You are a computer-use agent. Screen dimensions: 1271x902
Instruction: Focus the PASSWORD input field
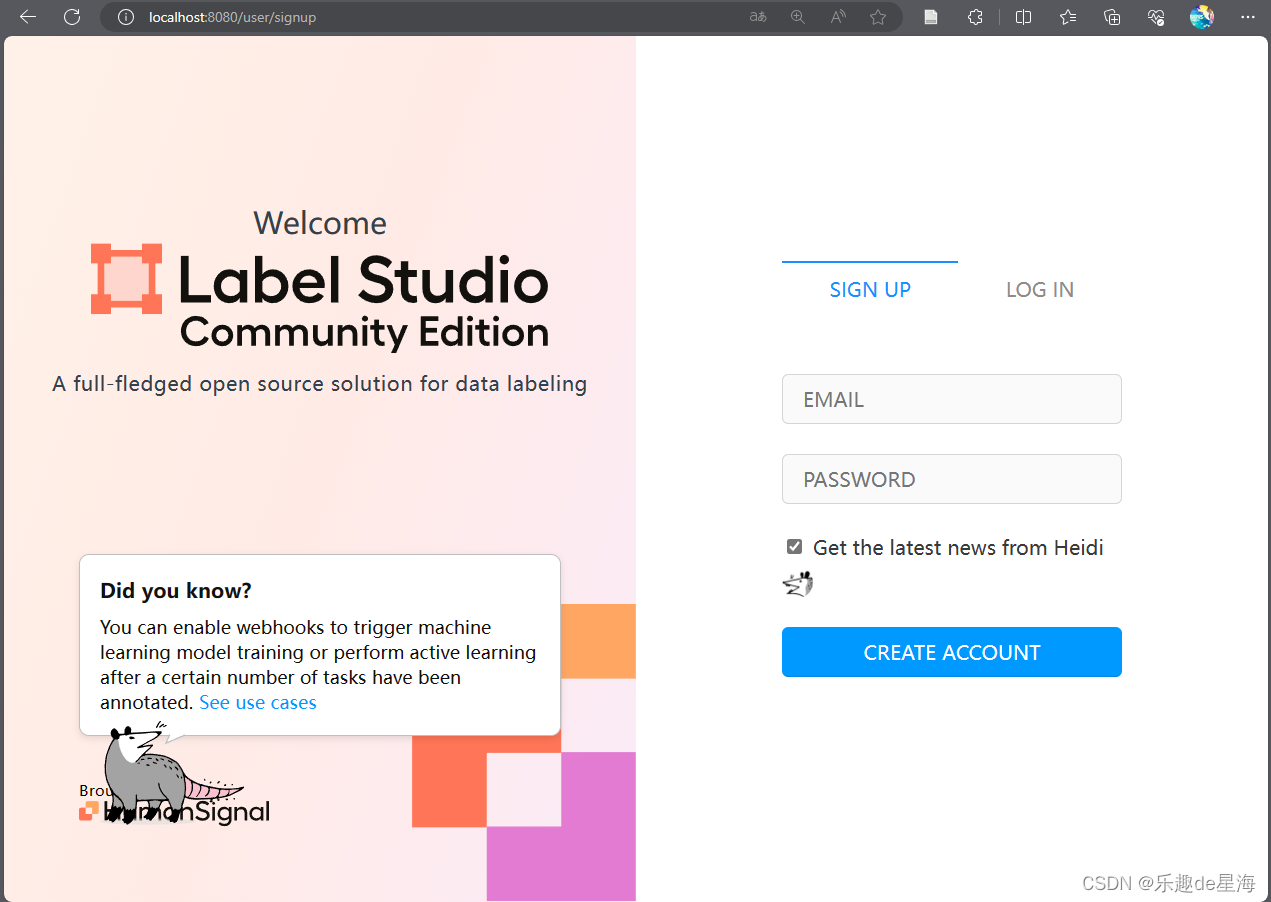(x=952, y=479)
